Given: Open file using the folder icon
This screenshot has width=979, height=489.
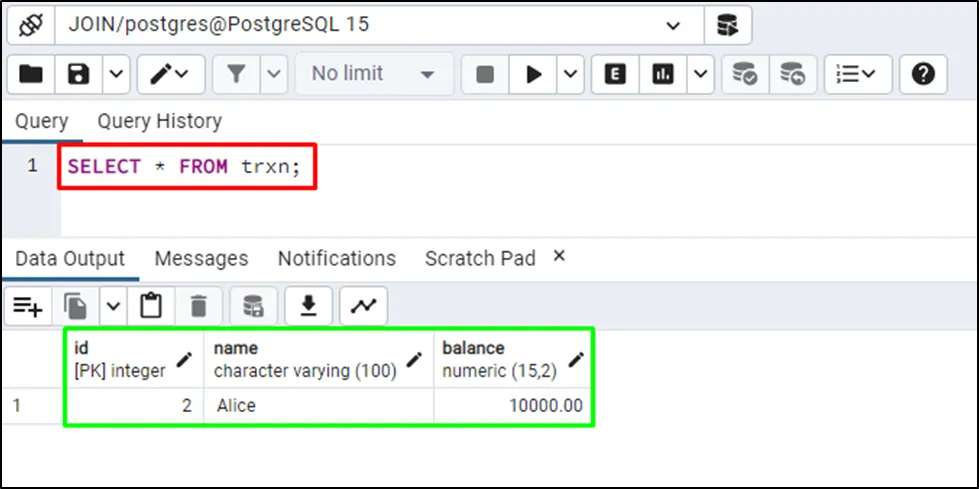Looking at the screenshot, I should coord(31,74).
